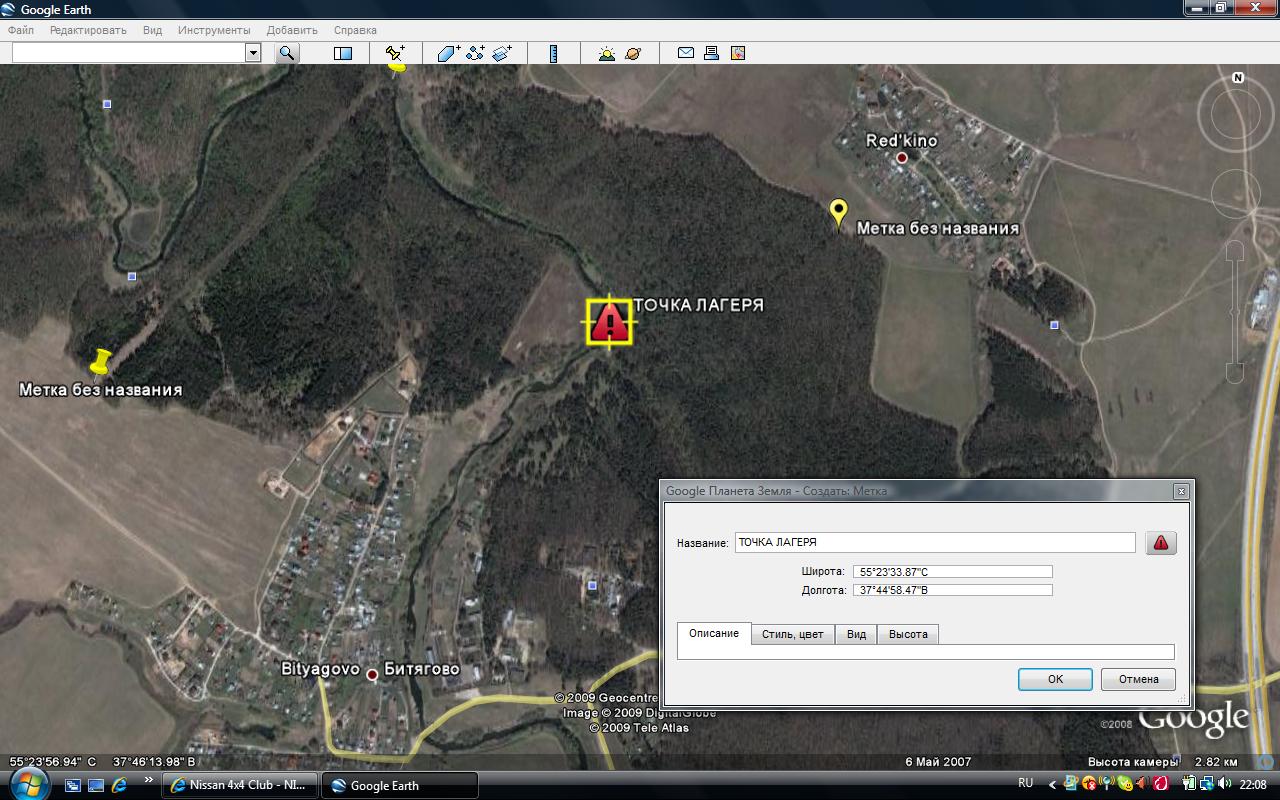Open the Файл menu
Image resolution: width=1280 pixels, height=800 pixels.
tap(20, 30)
